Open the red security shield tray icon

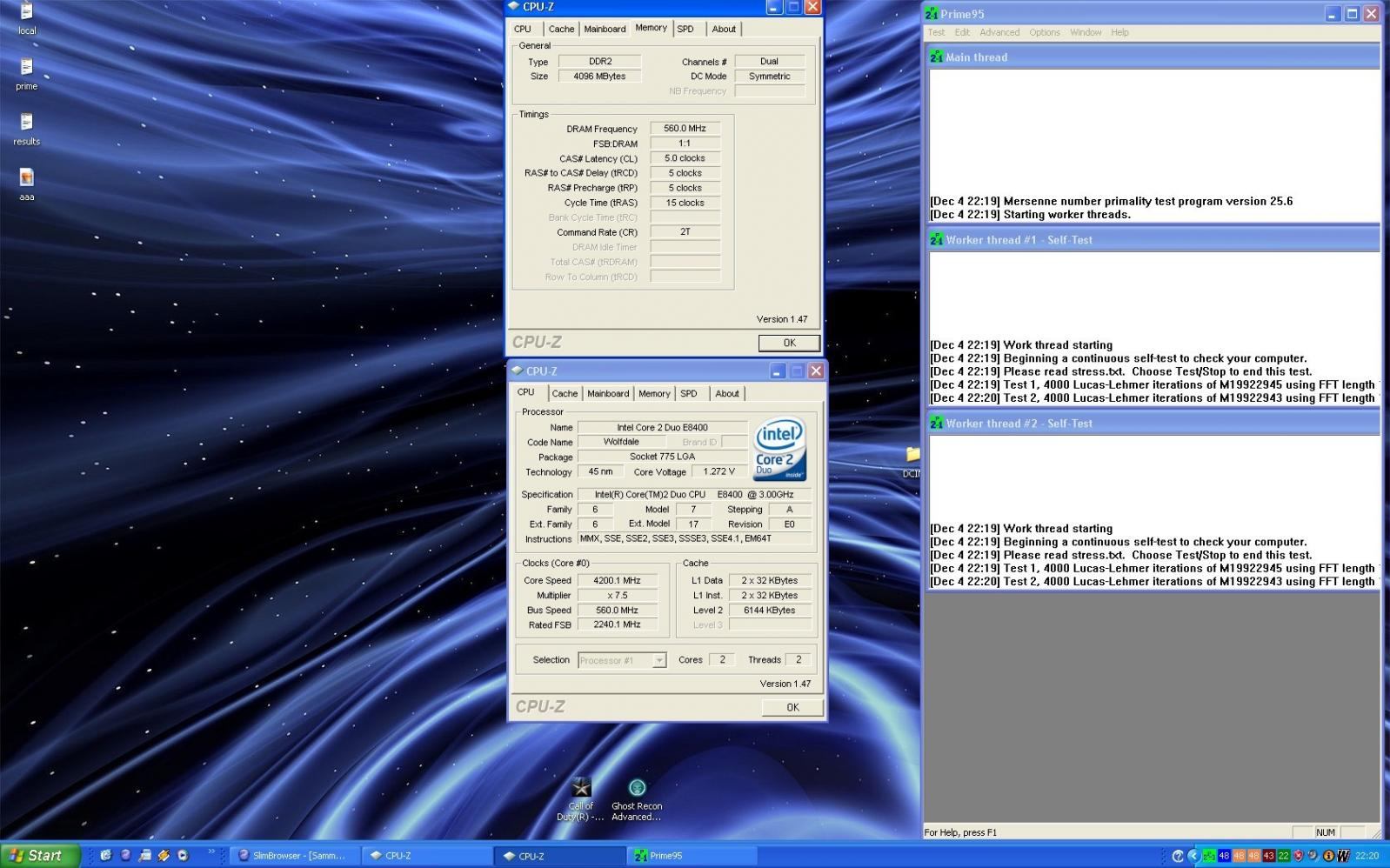(x=1299, y=857)
